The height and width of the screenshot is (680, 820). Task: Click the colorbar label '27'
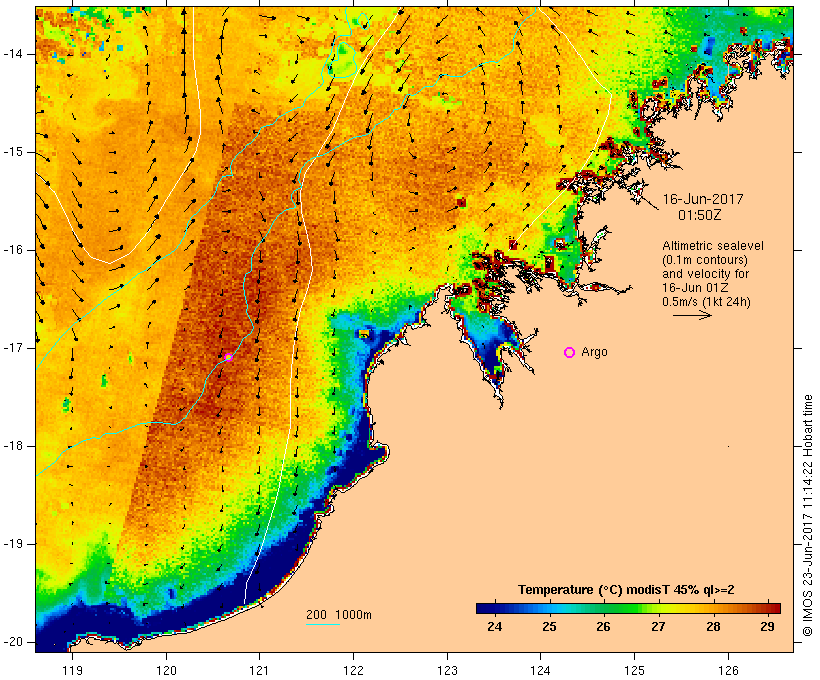pos(658,627)
